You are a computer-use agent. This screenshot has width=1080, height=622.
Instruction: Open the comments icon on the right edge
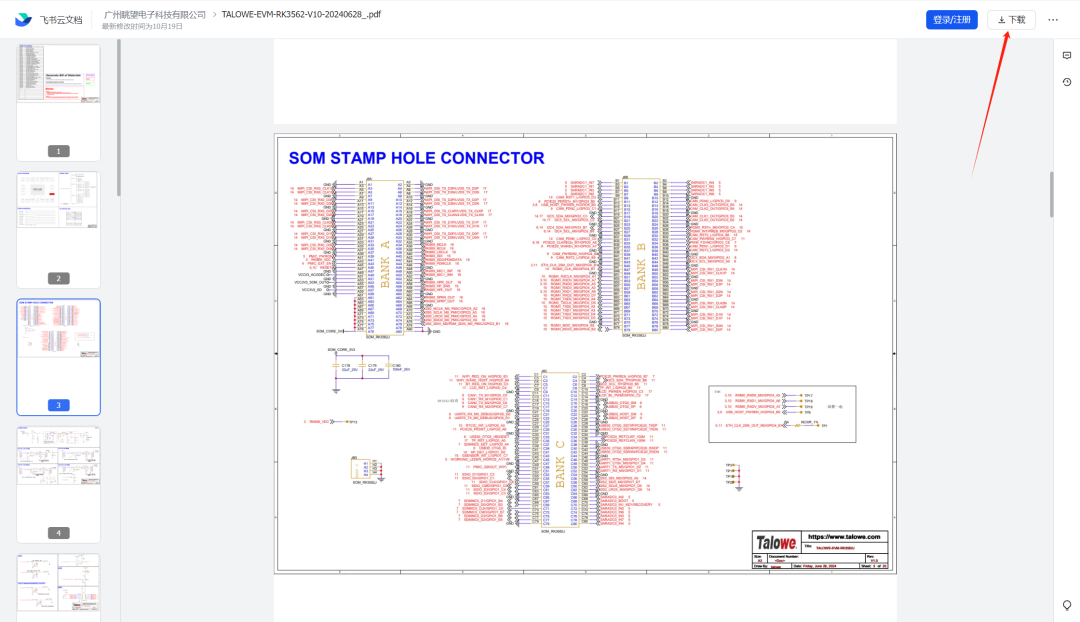[x=1066, y=55]
